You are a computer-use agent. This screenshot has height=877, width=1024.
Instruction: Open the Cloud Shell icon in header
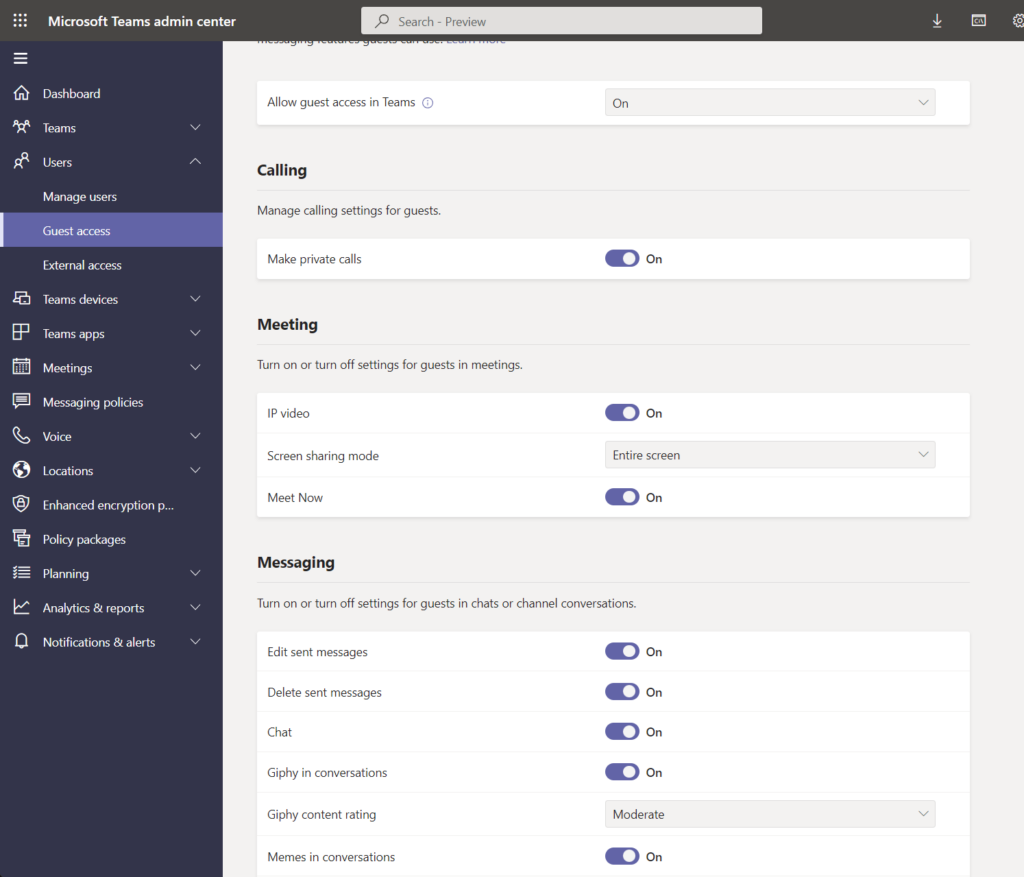coord(978,21)
